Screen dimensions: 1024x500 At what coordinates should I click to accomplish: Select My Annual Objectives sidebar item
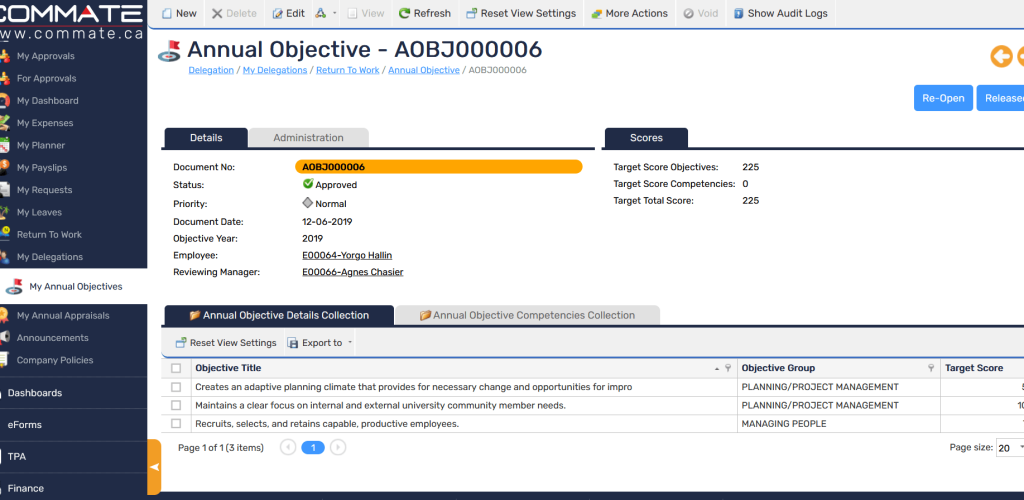[73, 287]
